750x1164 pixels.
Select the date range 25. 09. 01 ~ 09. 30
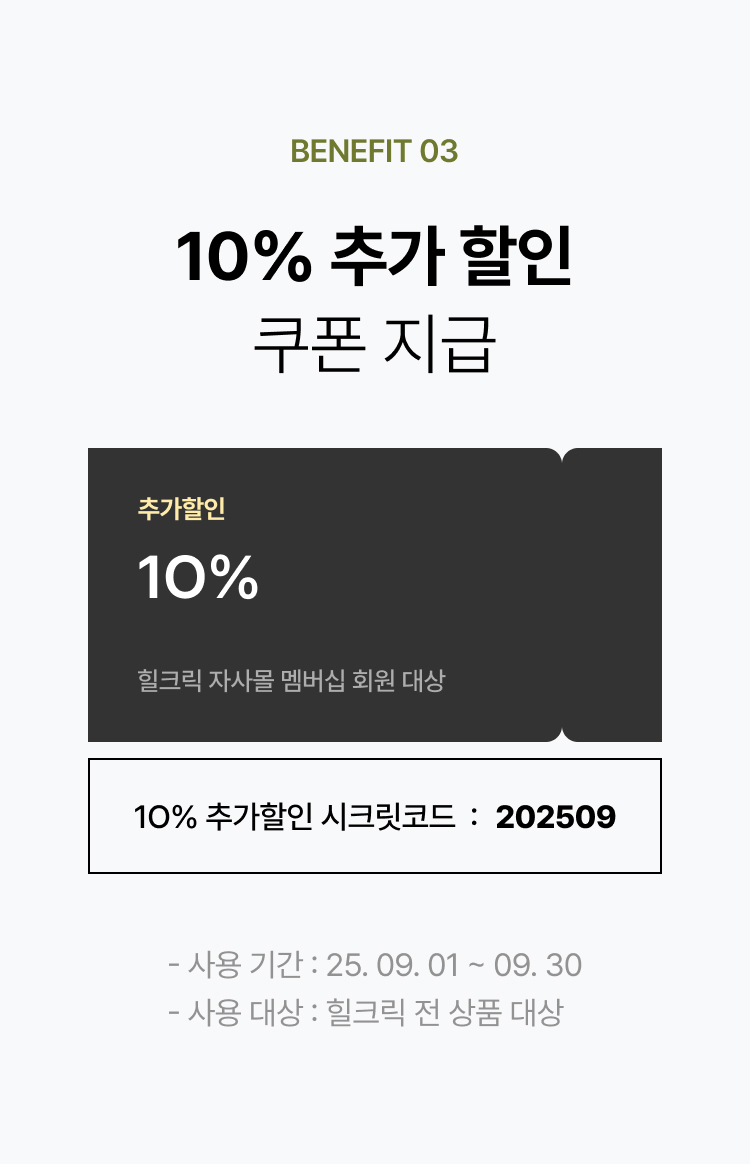(454, 965)
